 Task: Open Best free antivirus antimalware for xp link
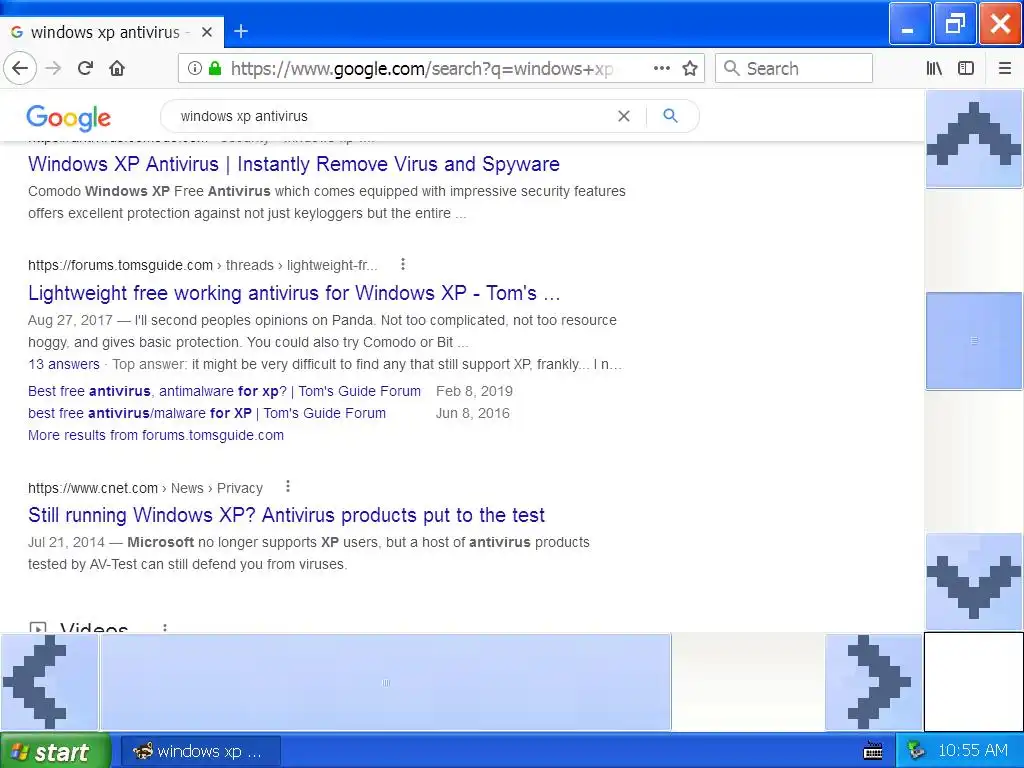point(224,391)
